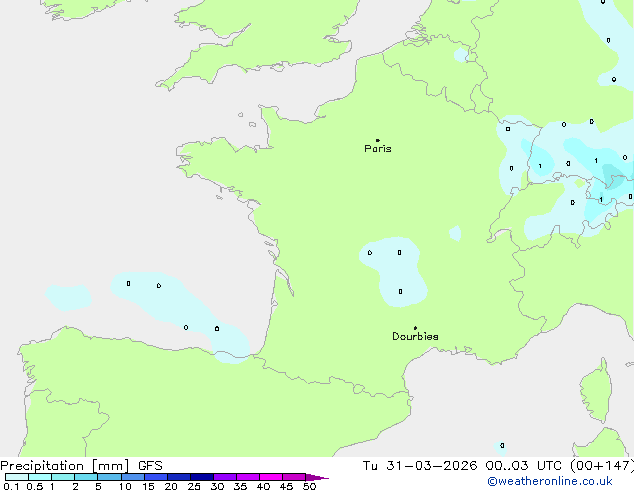Select the legend swatch between 10 and 15
Image resolution: width=634 pixels, height=490 pixels.
point(133,477)
